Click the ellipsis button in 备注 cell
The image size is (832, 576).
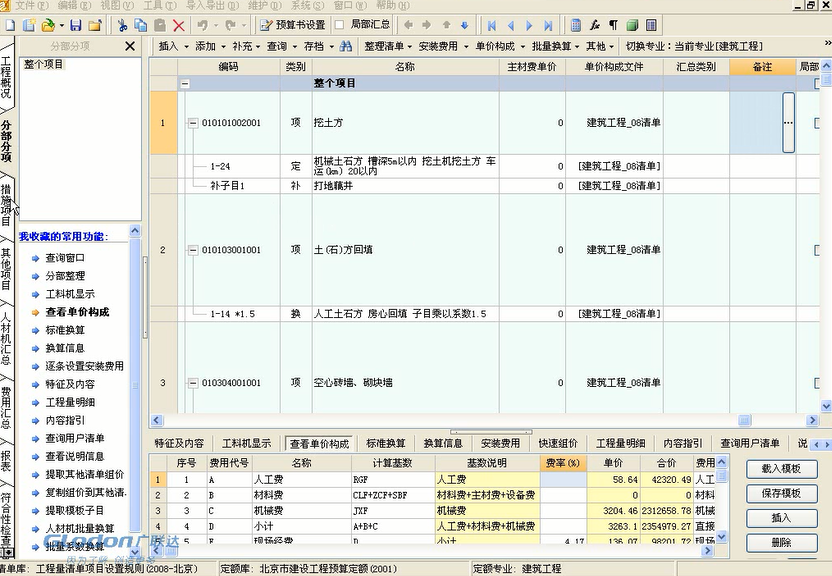(788, 123)
